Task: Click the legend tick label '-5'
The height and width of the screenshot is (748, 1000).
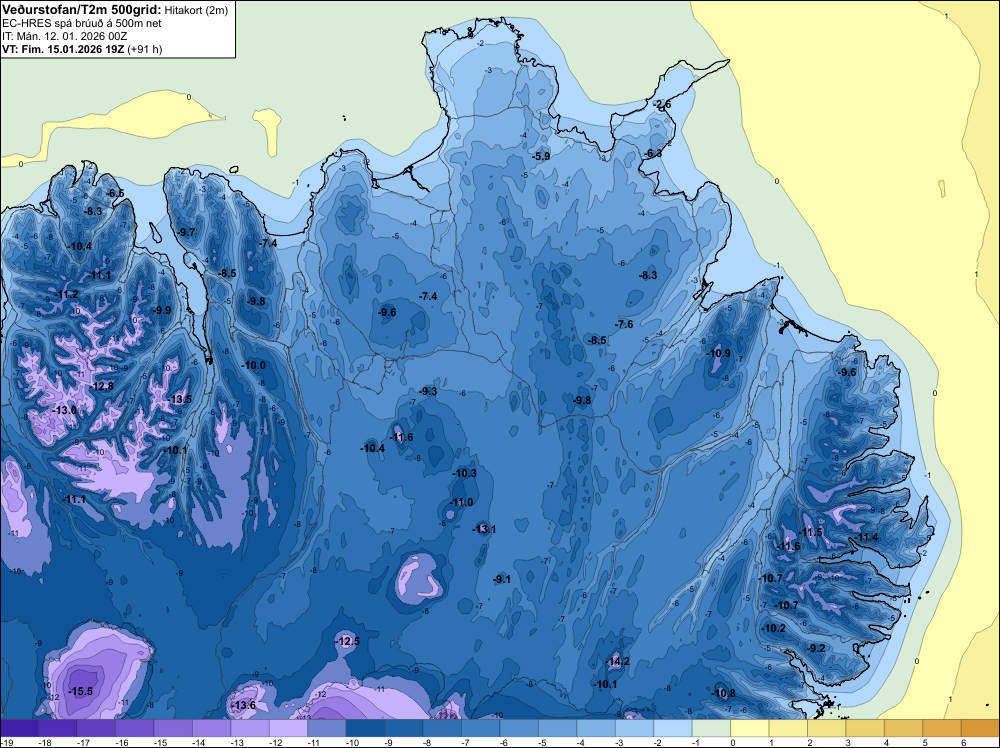Action: coord(542,742)
